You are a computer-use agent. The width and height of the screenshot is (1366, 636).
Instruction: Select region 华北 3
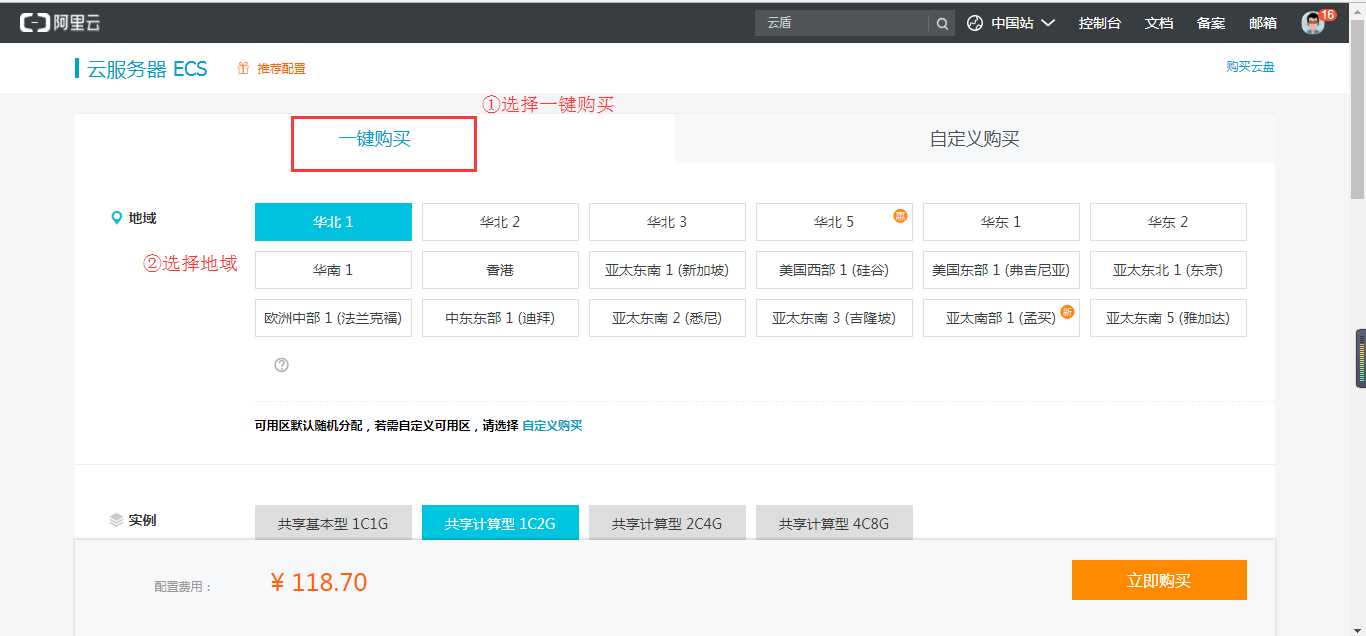tap(667, 222)
